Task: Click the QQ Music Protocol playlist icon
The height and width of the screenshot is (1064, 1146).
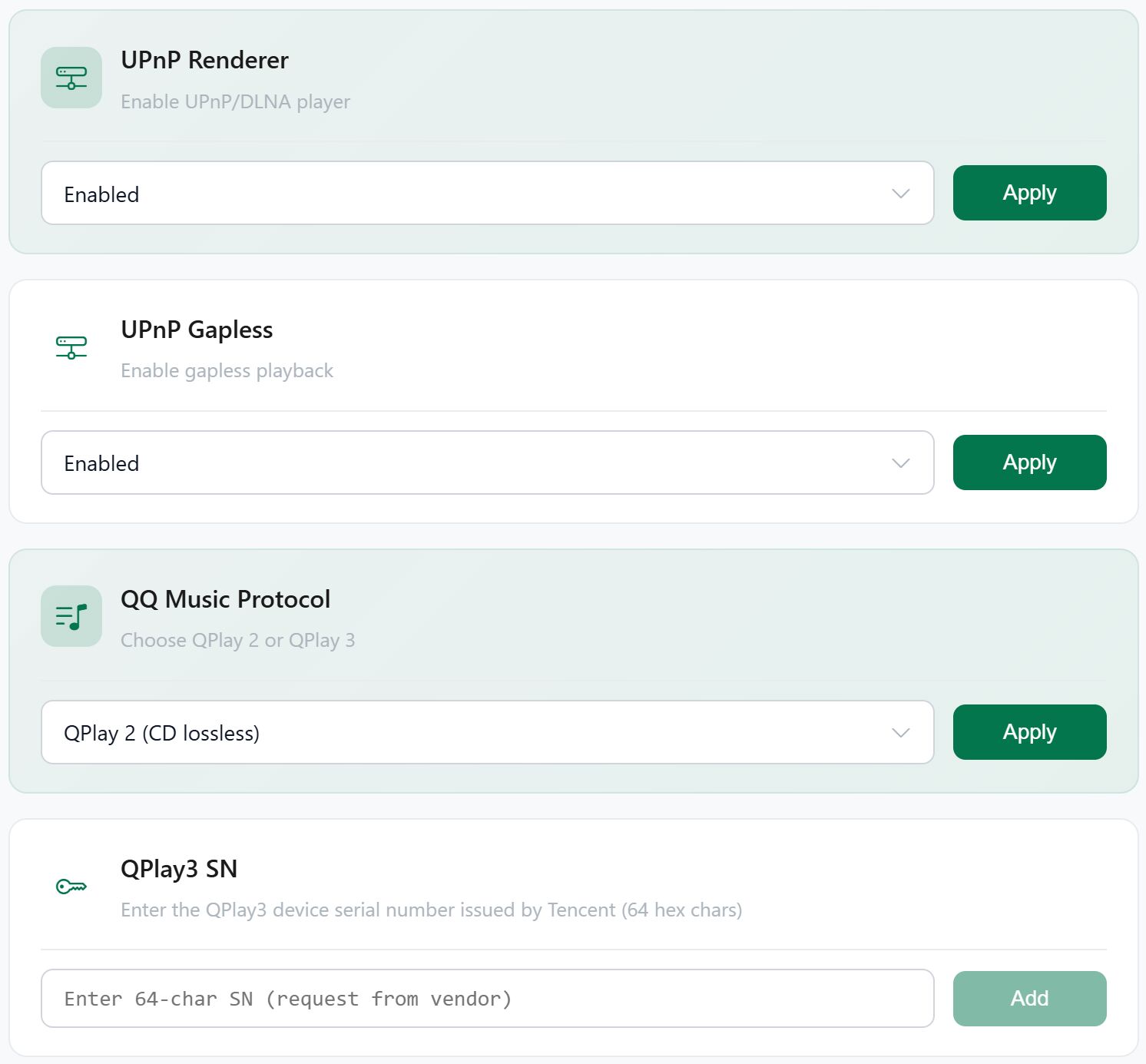Action: 71,616
